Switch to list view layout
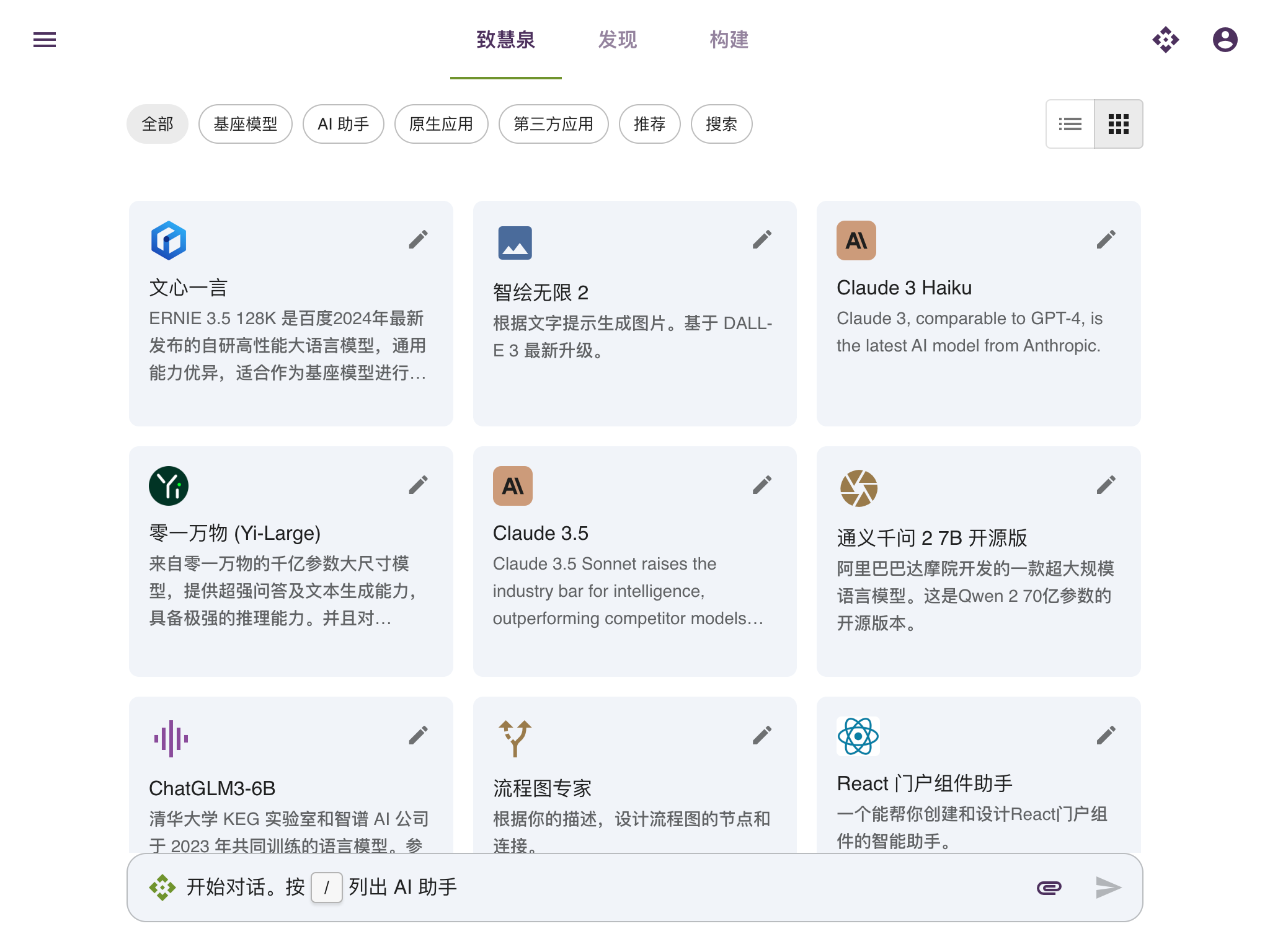 tap(1070, 124)
